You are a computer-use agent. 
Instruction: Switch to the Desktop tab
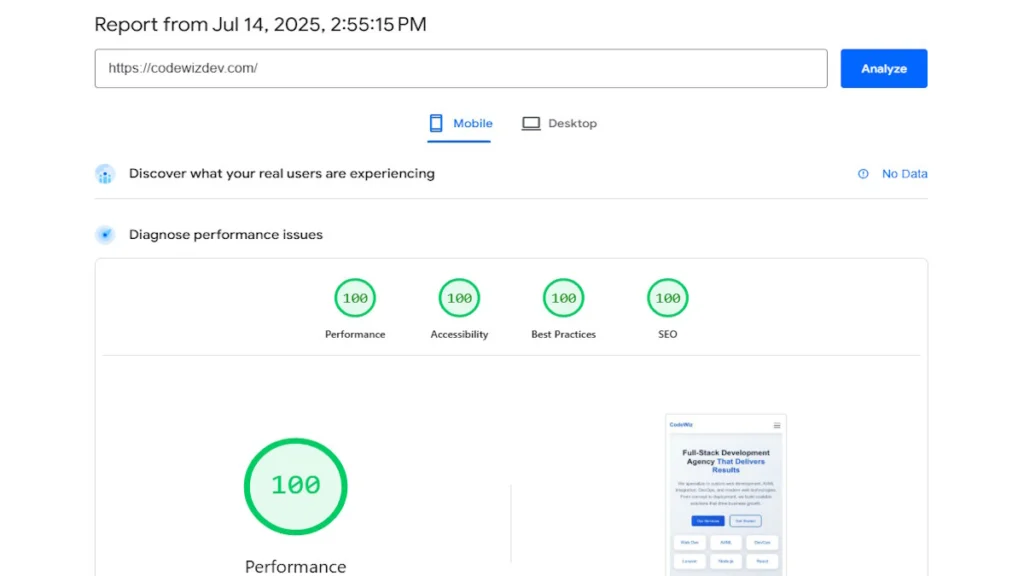point(559,123)
